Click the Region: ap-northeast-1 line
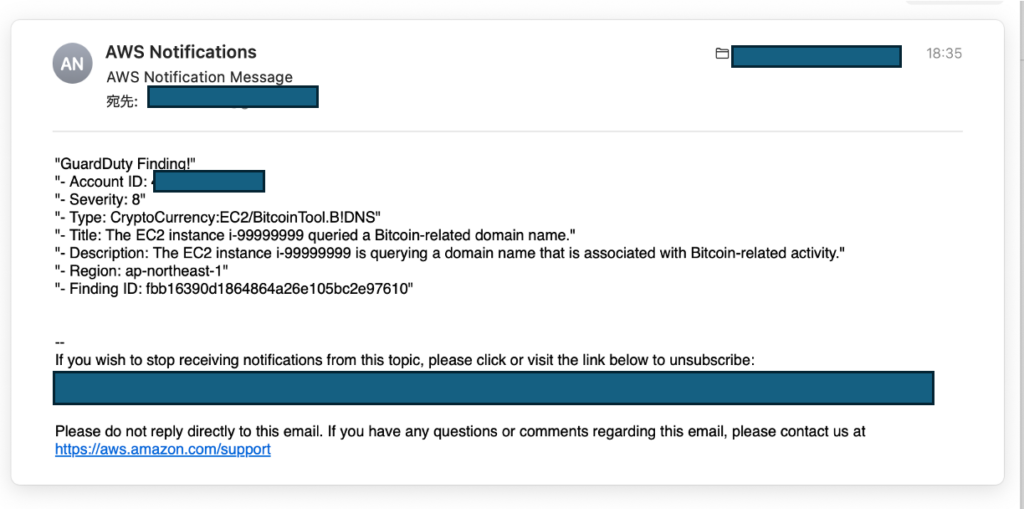The image size is (1024, 509). [x=141, y=271]
